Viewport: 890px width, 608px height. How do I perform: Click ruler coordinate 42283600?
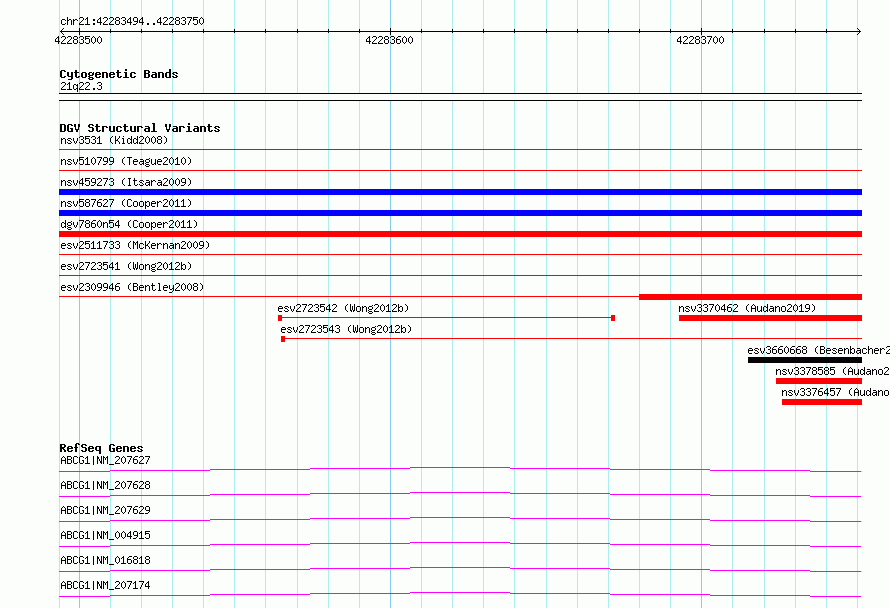point(389,40)
